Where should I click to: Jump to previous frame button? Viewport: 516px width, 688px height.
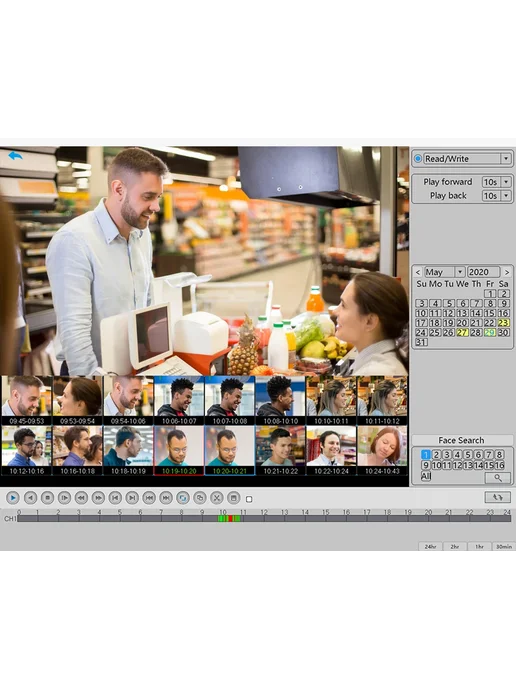[115, 498]
